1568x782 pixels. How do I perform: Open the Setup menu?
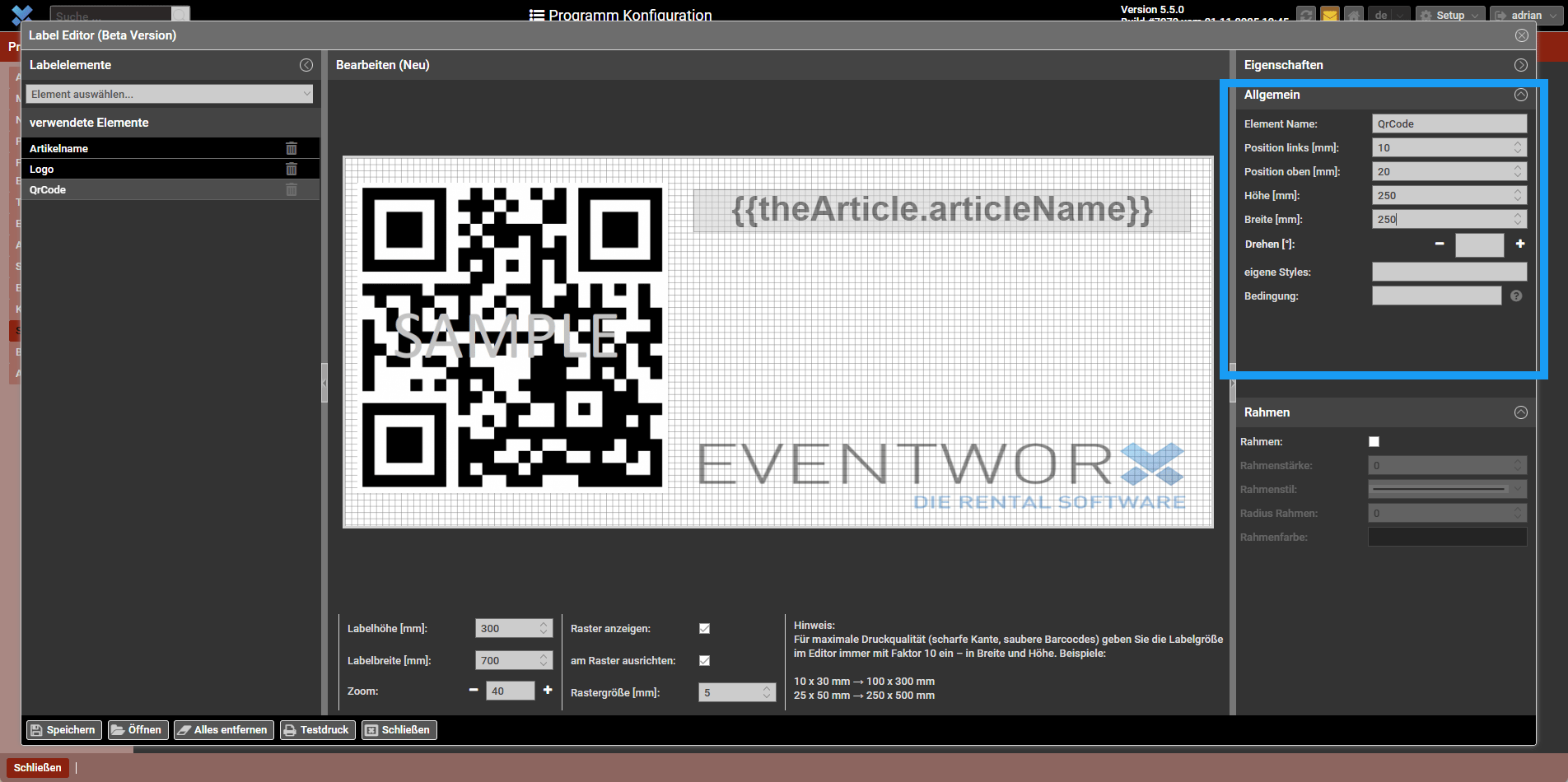(1449, 14)
